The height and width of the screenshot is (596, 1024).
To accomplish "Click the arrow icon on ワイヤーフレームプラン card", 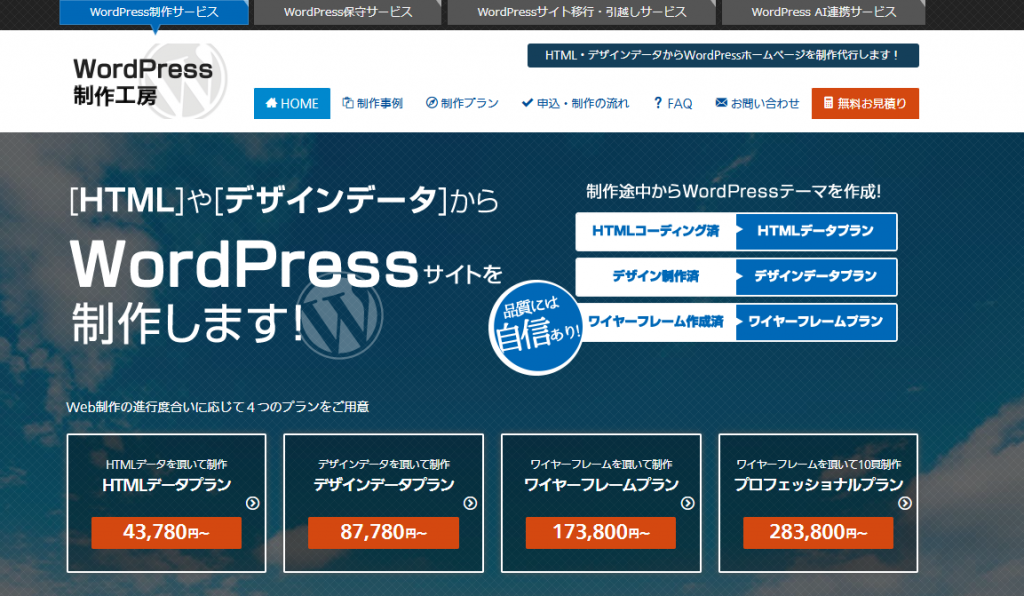I will click(x=688, y=503).
